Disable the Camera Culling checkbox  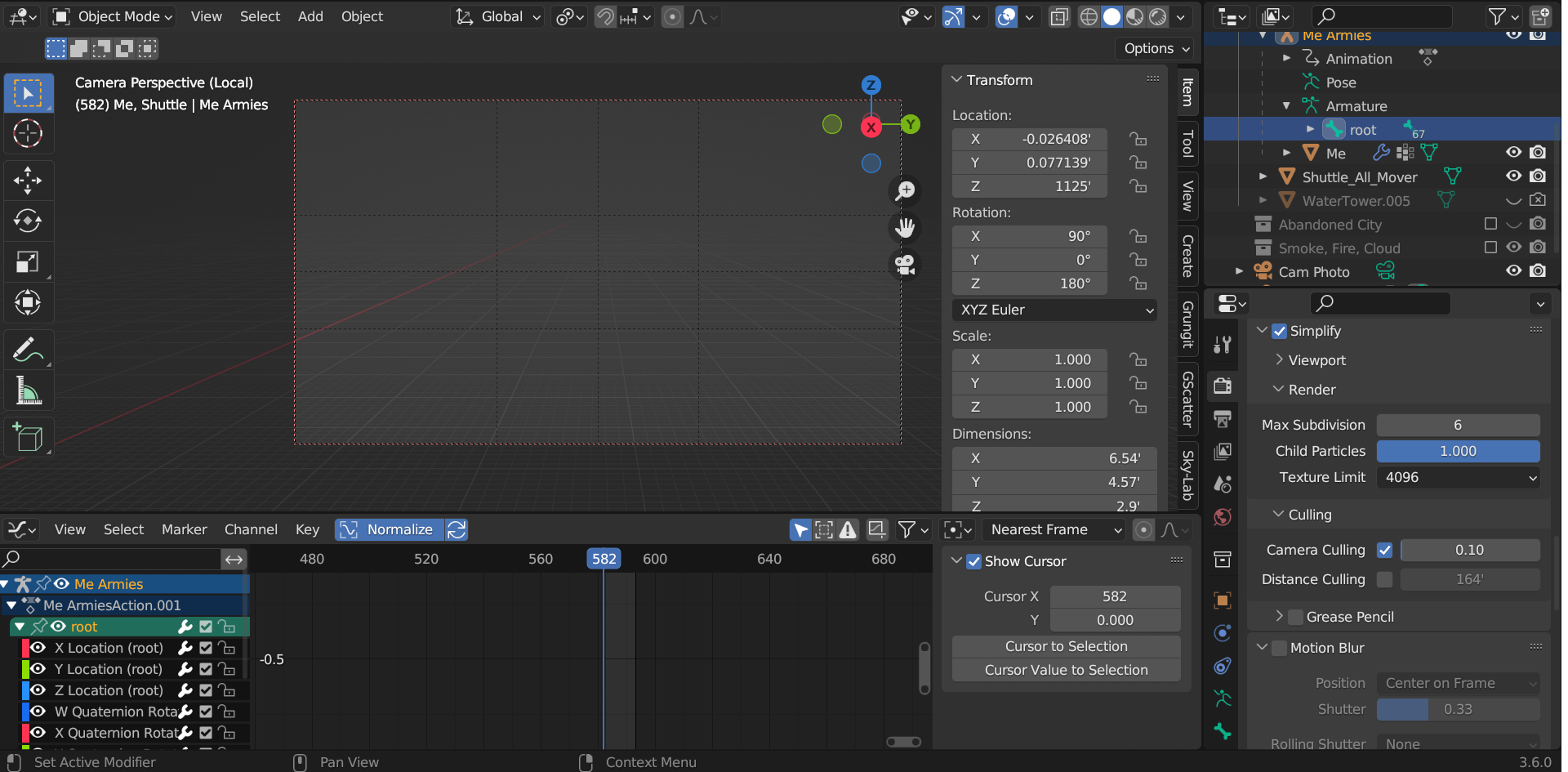pos(1384,550)
